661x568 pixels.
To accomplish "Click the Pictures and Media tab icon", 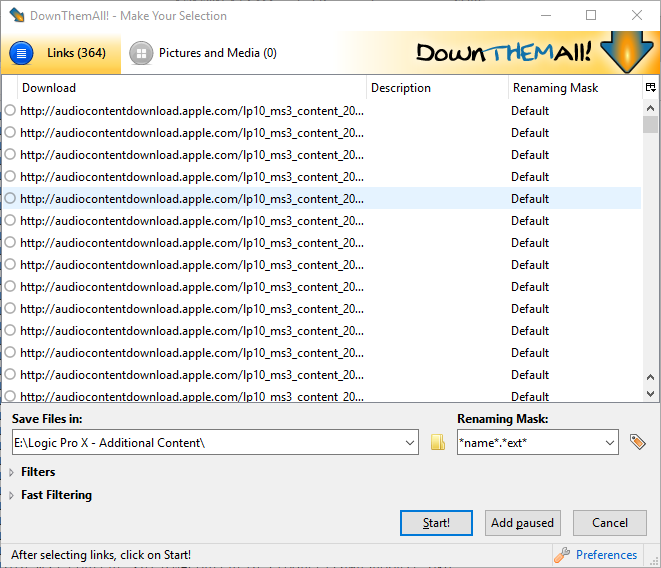I will (141, 53).
